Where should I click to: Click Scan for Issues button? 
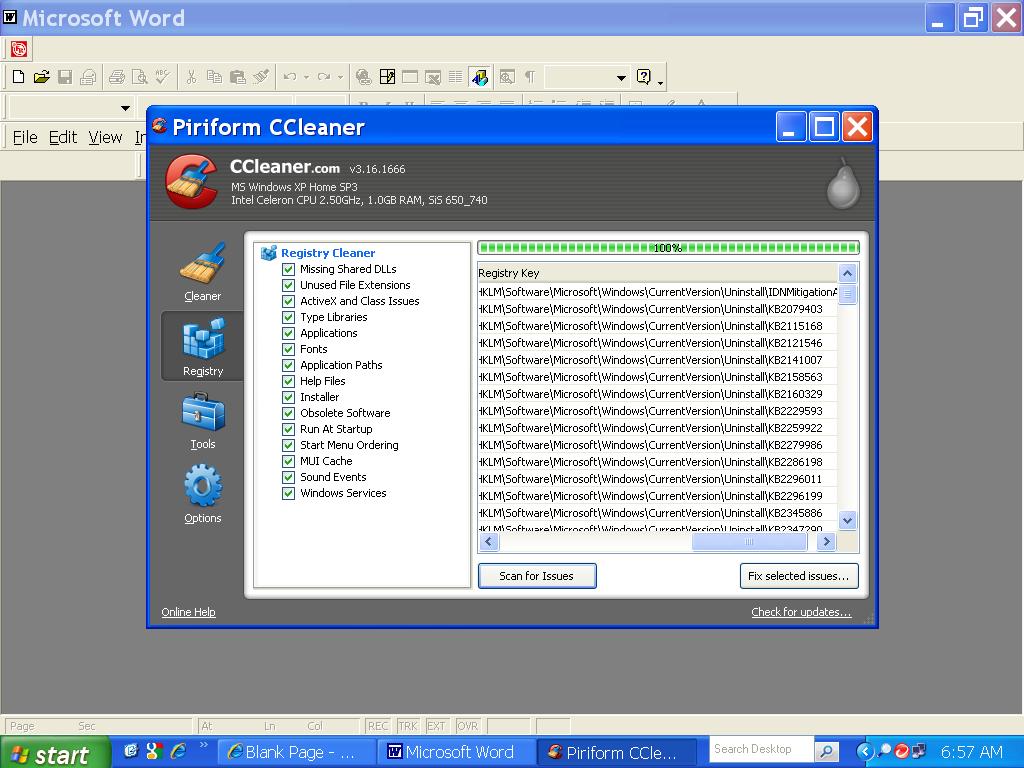(537, 576)
